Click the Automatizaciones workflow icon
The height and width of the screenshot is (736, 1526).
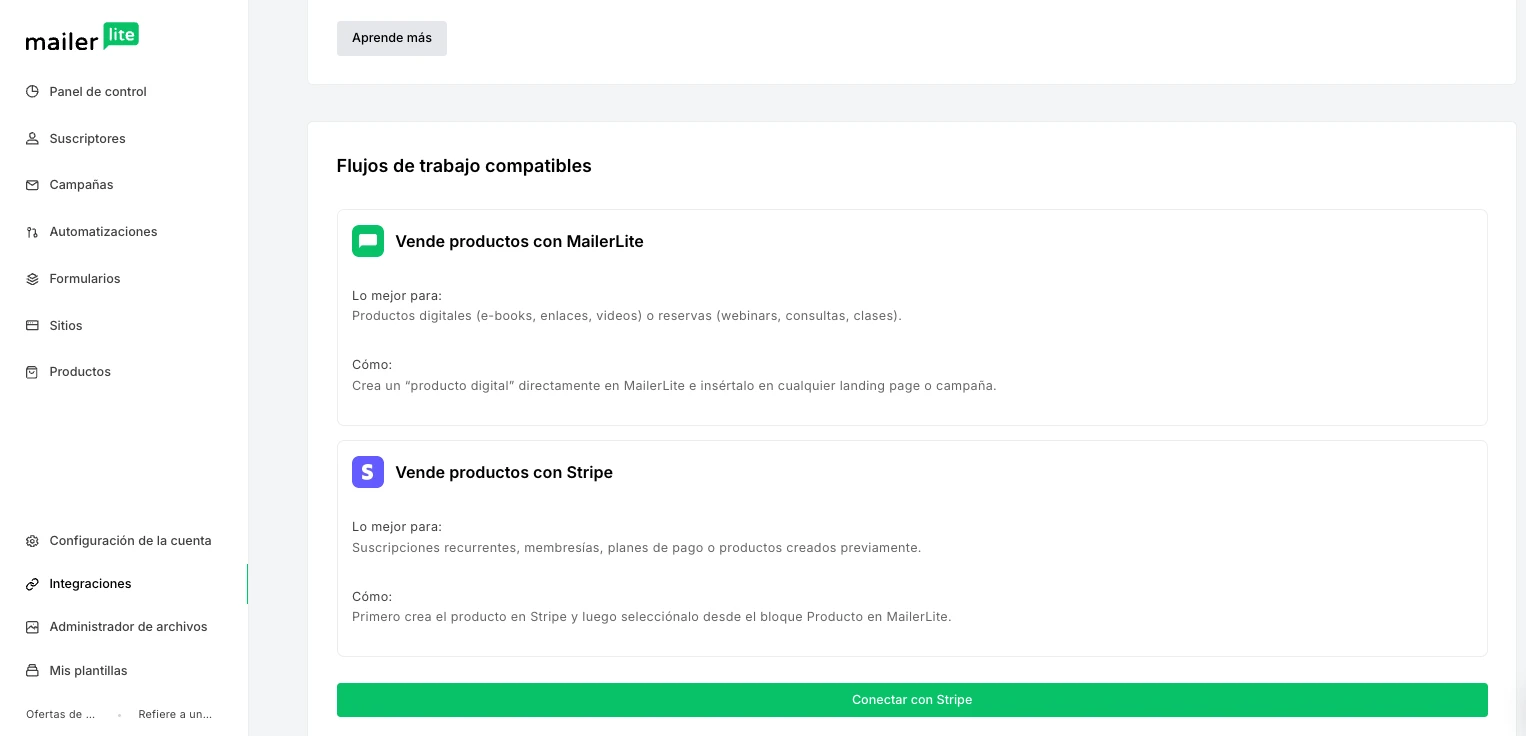(x=32, y=232)
